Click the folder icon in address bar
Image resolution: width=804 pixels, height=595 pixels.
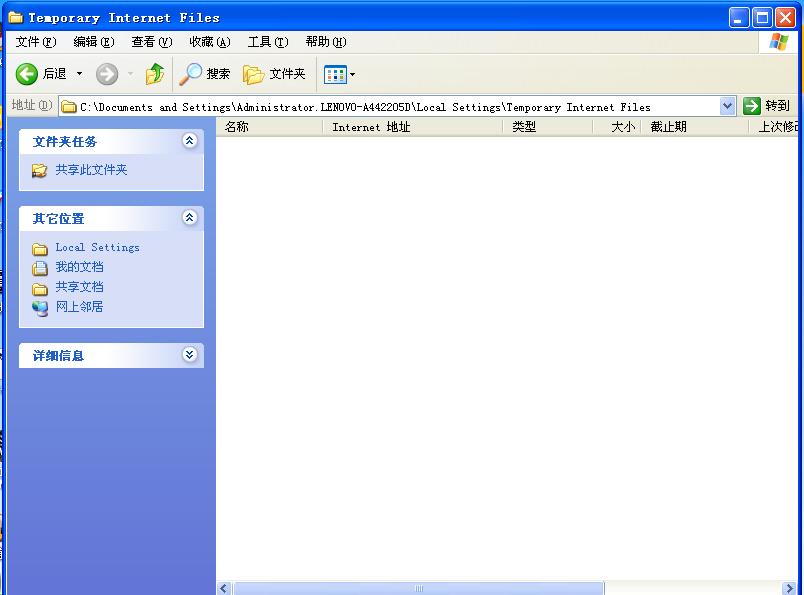pos(69,107)
